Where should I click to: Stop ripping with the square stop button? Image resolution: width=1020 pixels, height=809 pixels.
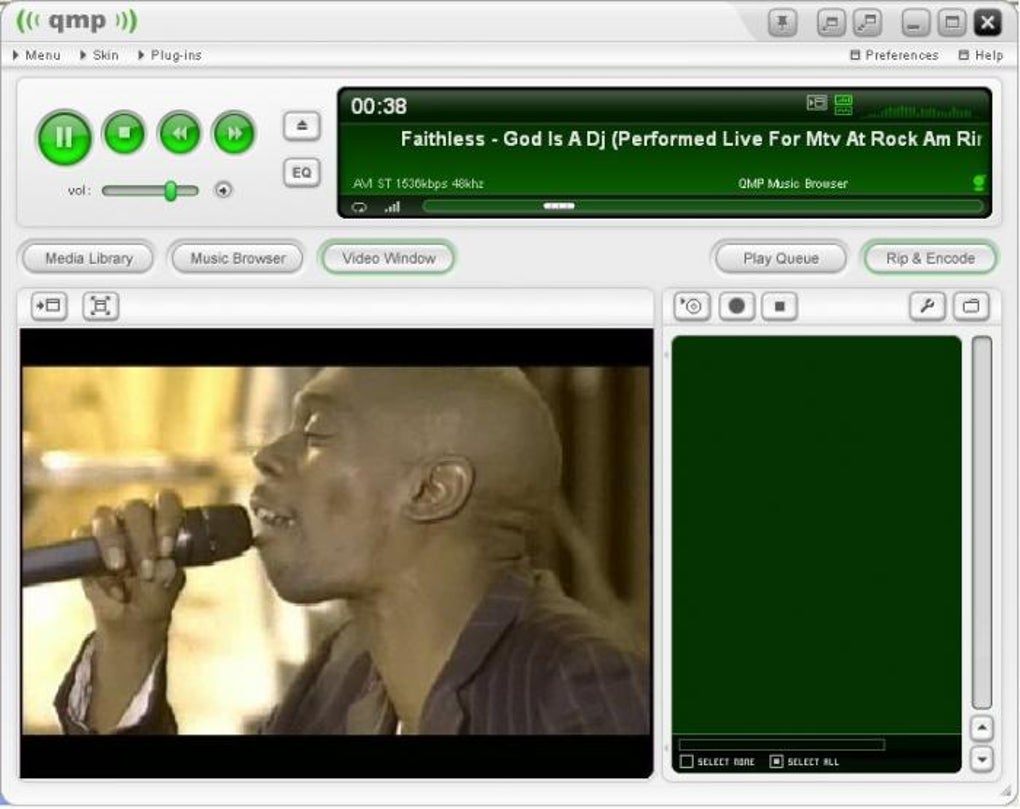click(780, 306)
